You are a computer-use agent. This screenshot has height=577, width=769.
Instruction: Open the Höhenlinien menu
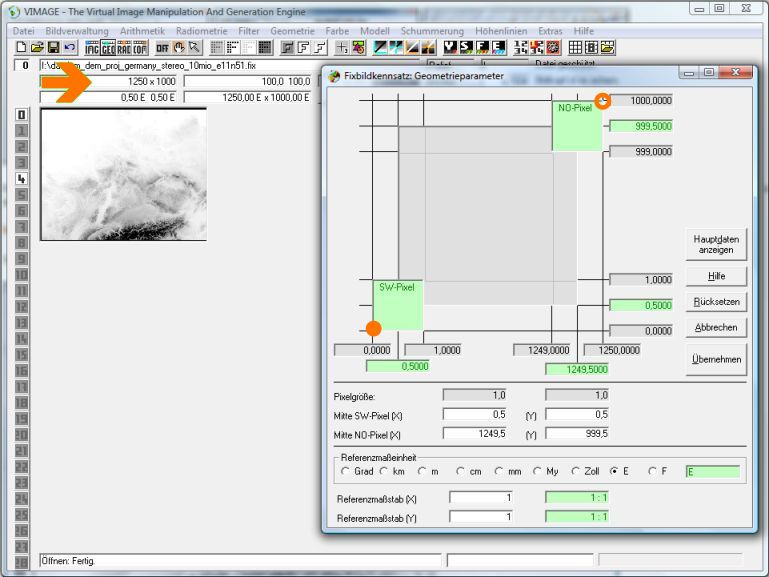click(502, 31)
